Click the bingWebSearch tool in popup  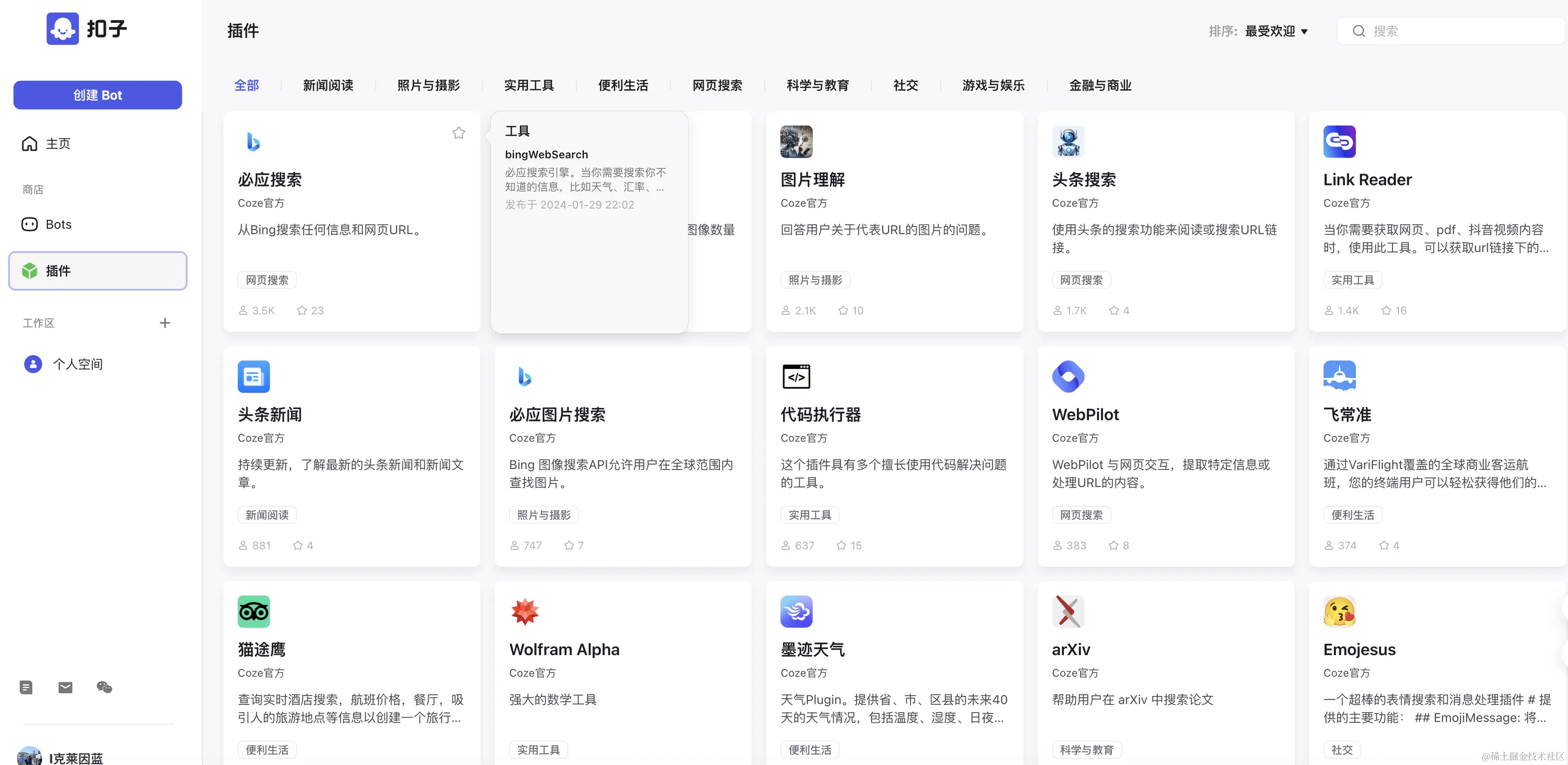point(547,154)
